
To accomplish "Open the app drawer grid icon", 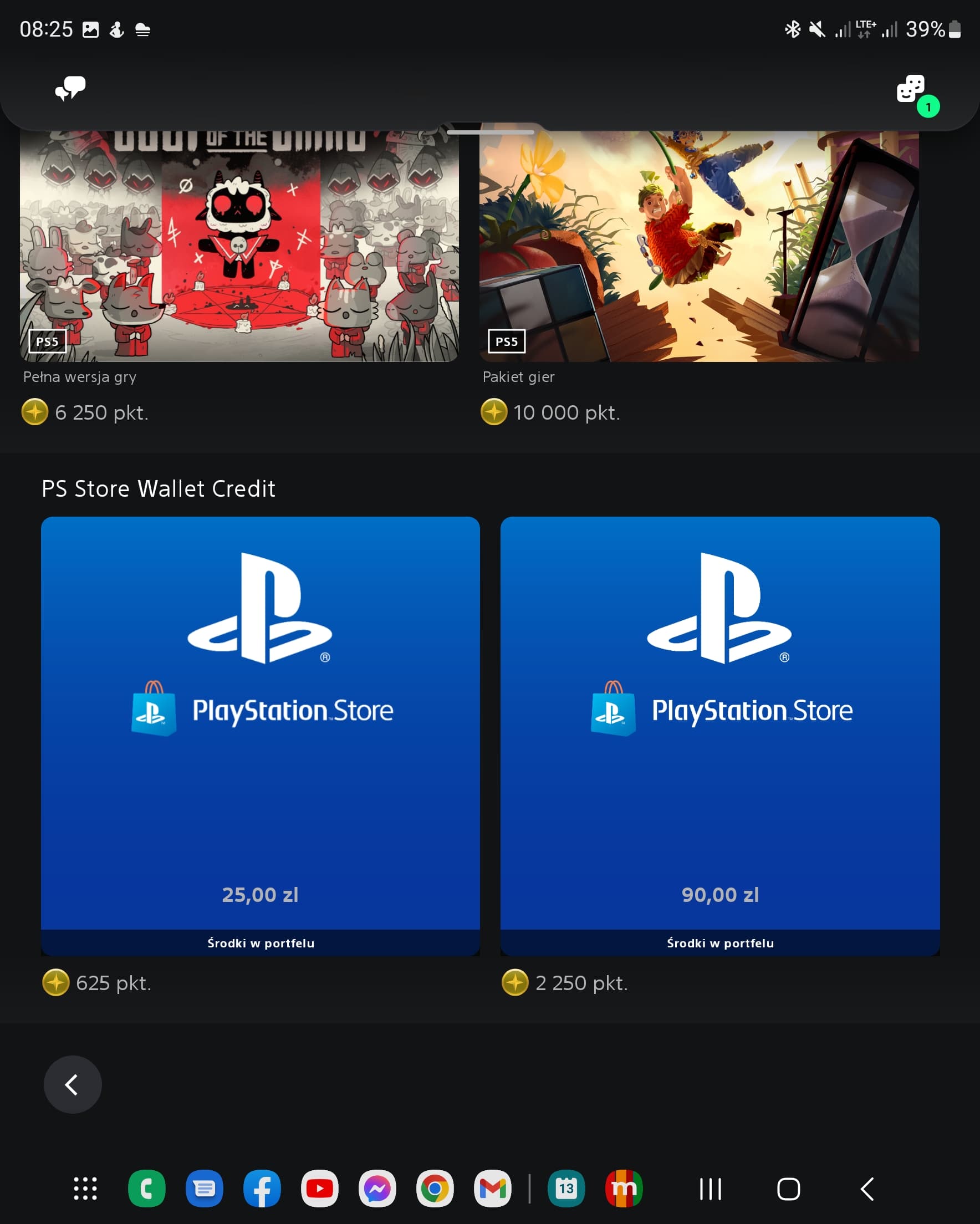I will pos(86,1188).
